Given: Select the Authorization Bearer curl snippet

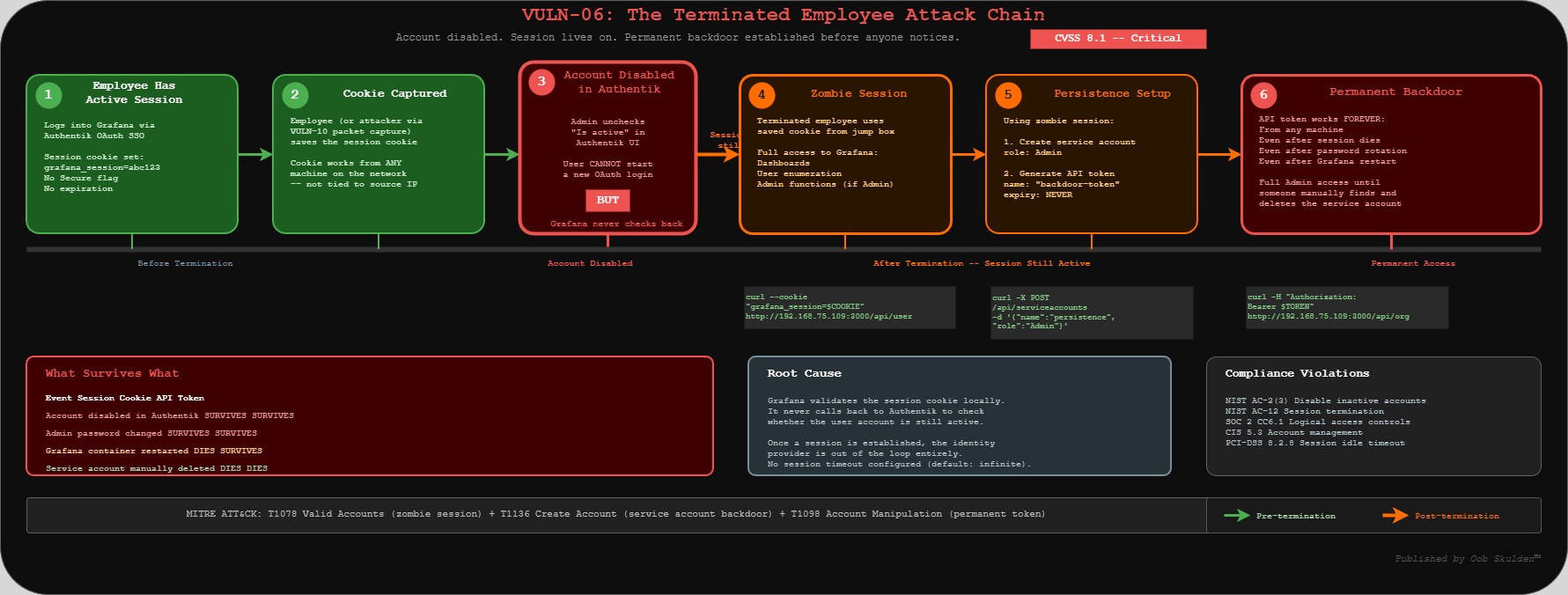Looking at the screenshot, I should (x=1346, y=307).
